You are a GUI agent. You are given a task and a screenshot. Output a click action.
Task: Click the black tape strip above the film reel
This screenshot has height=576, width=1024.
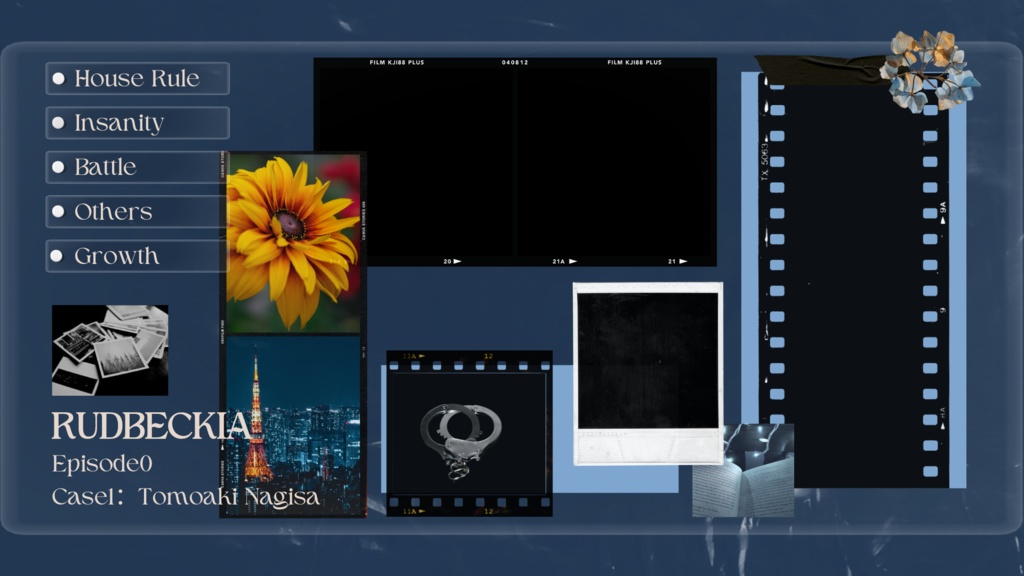coord(822,68)
